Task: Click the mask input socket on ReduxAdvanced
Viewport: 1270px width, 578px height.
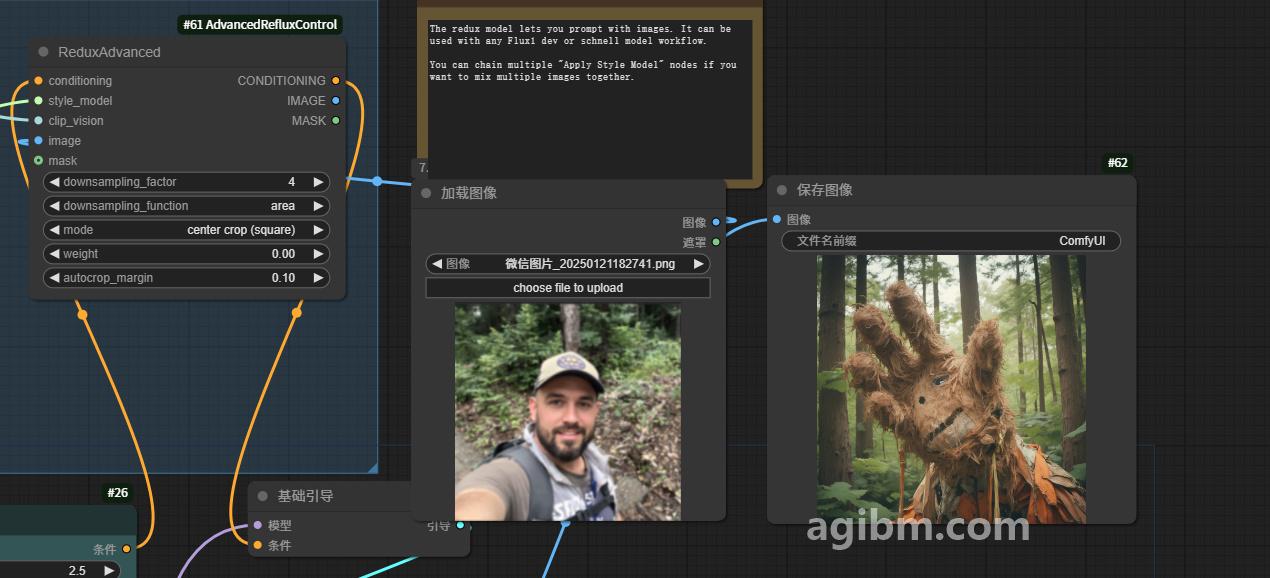Action: pyautogui.click(x=38, y=161)
